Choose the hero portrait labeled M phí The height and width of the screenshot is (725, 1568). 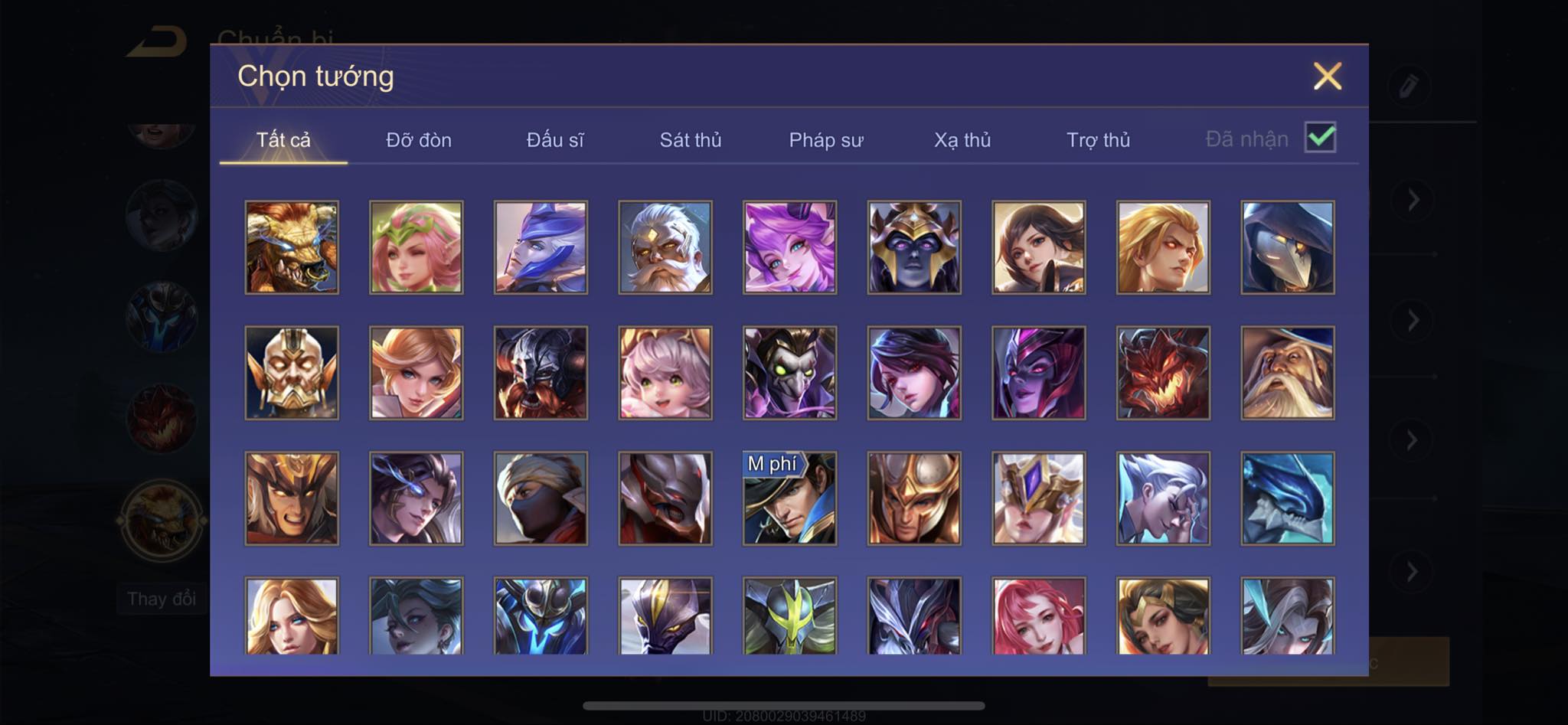pyautogui.click(x=789, y=498)
